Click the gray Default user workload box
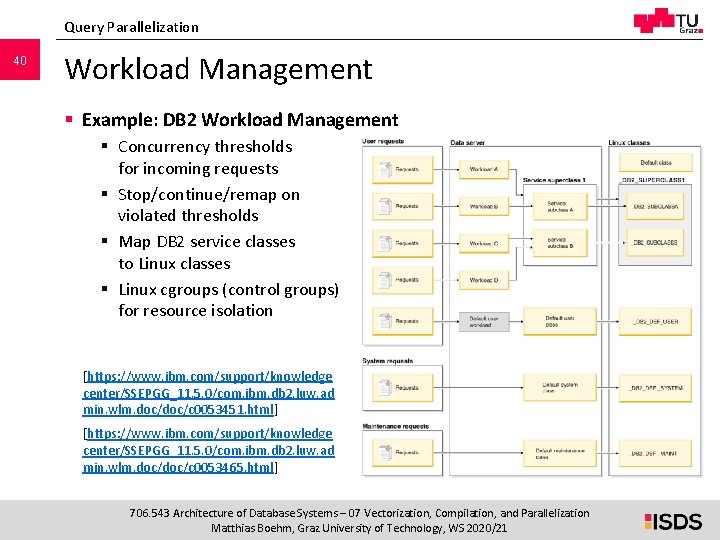 tap(484, 321)
